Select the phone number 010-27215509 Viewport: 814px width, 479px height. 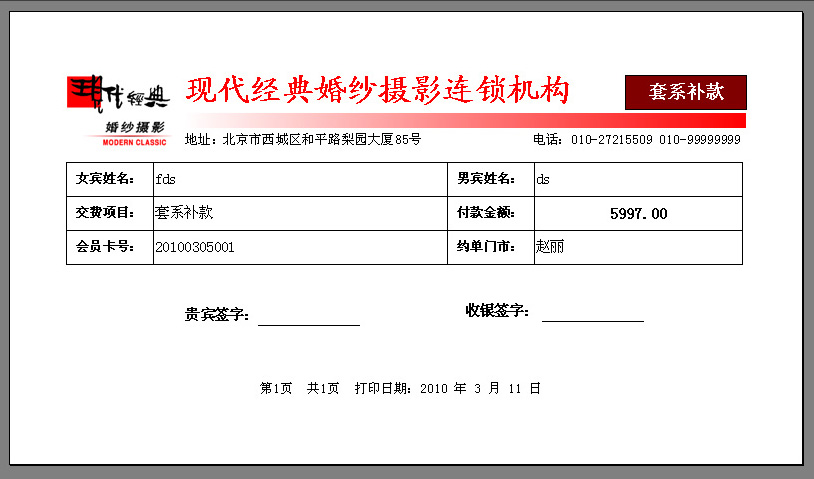[612, 140]
